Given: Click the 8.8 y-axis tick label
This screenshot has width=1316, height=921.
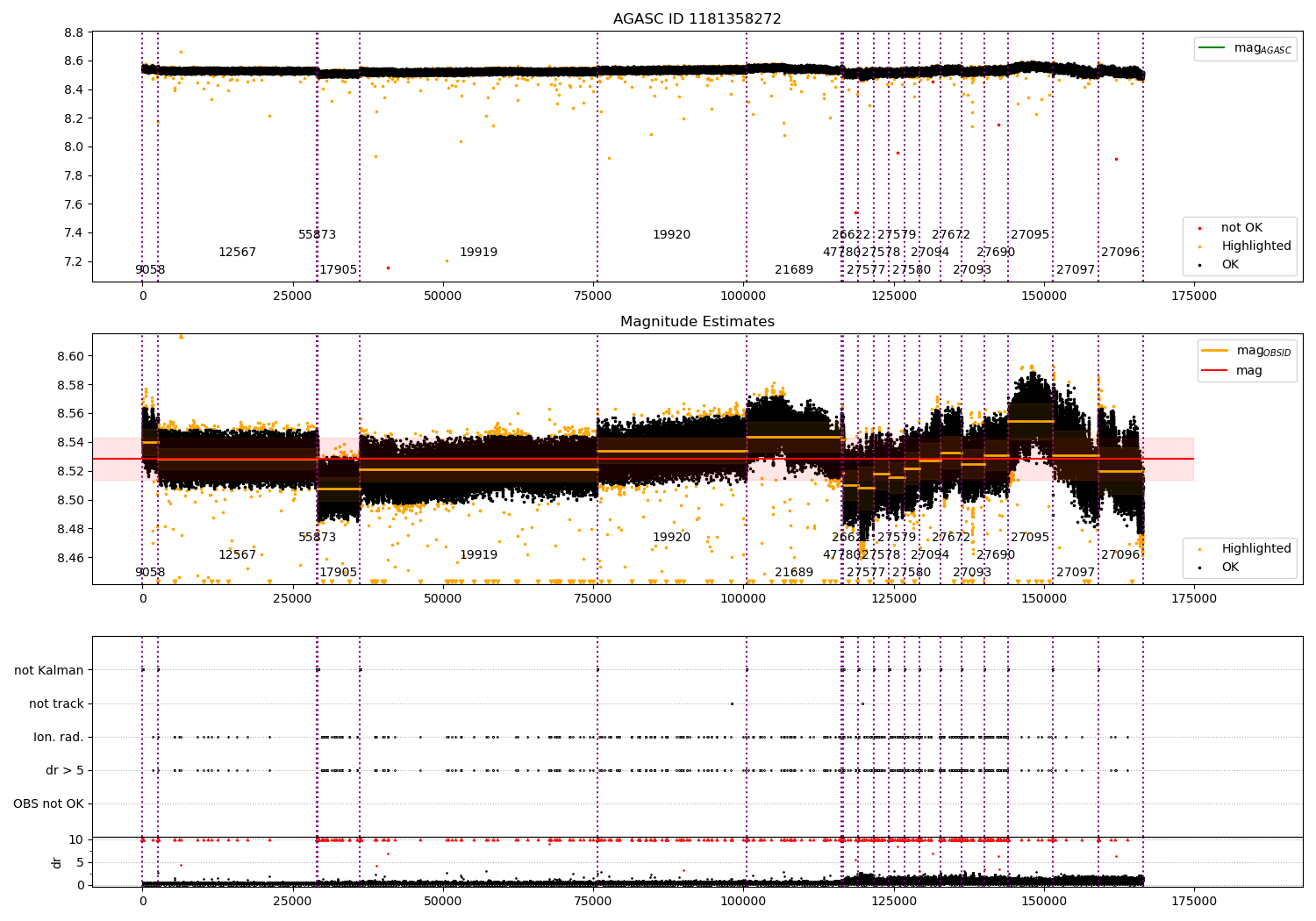Looking at the screenshot, I should [75, 32].
